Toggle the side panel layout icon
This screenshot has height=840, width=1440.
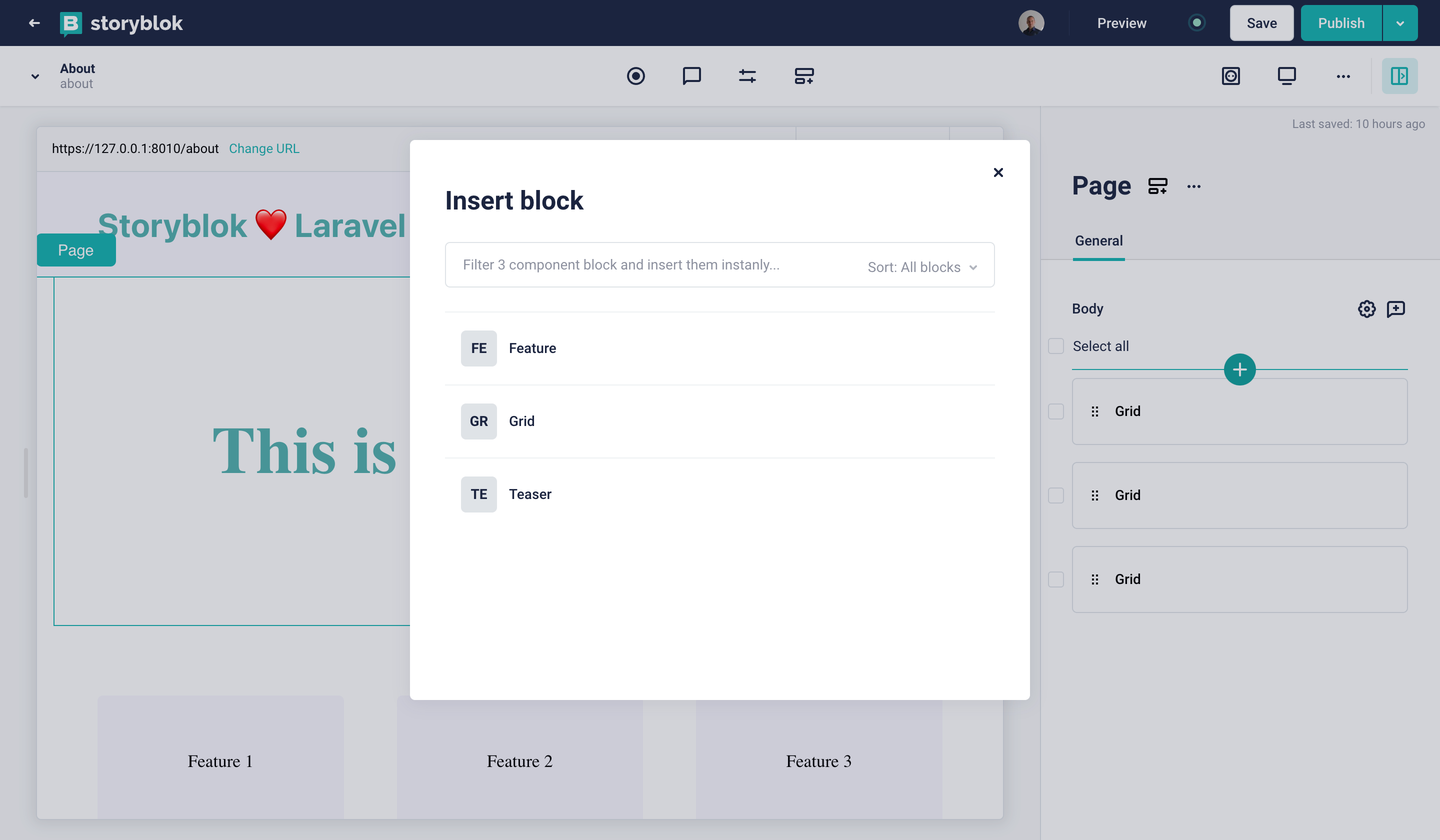coord(1399,76)
